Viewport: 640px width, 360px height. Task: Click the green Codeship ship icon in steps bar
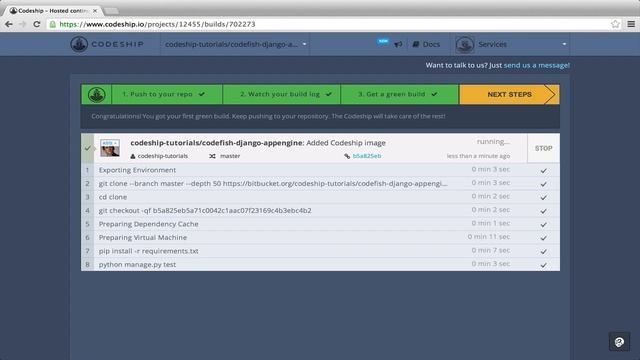click(97, 94)
